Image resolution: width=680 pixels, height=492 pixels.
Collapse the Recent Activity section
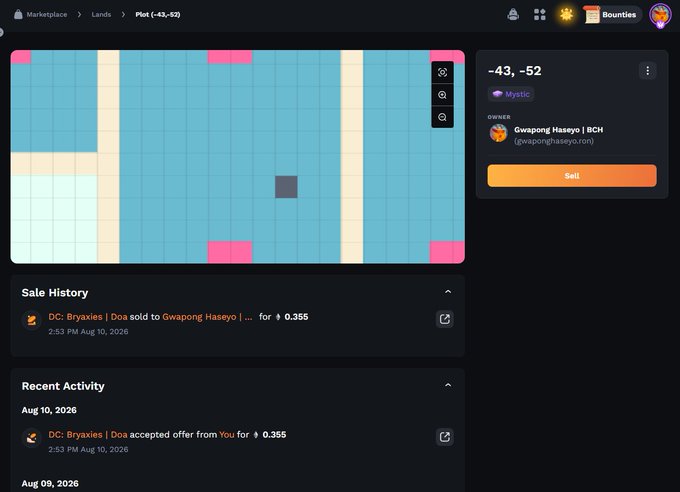click(448, 385)
